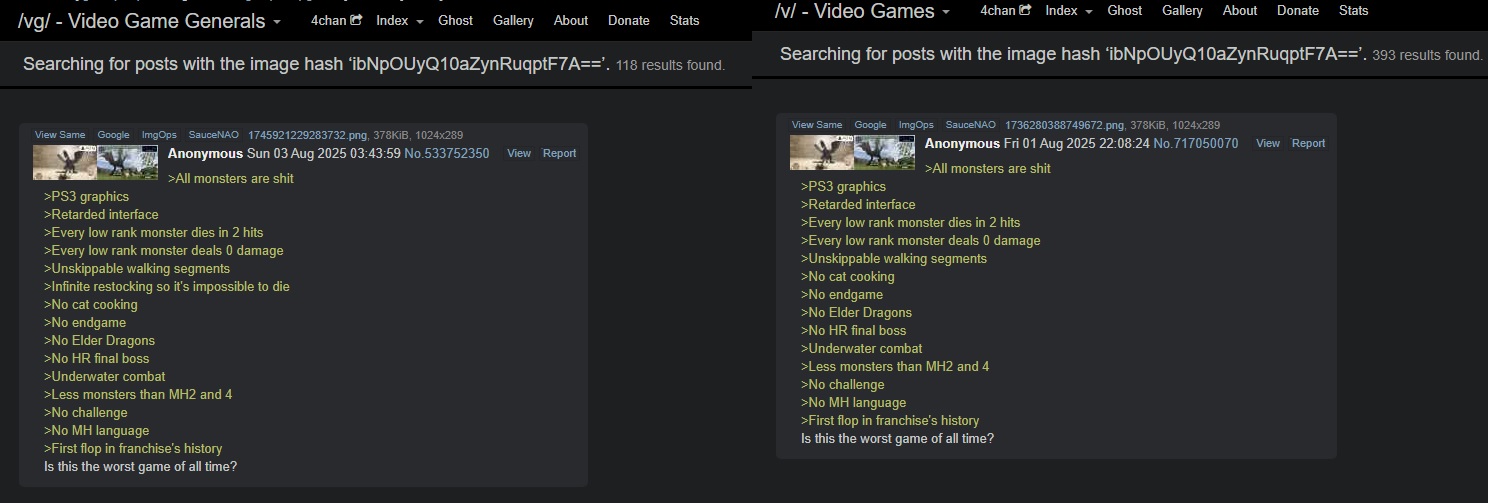Click ImgOps link in /v/ post
Image resolution: width=1488 pixels, height=503 pixels.
(x=916, y=125)
